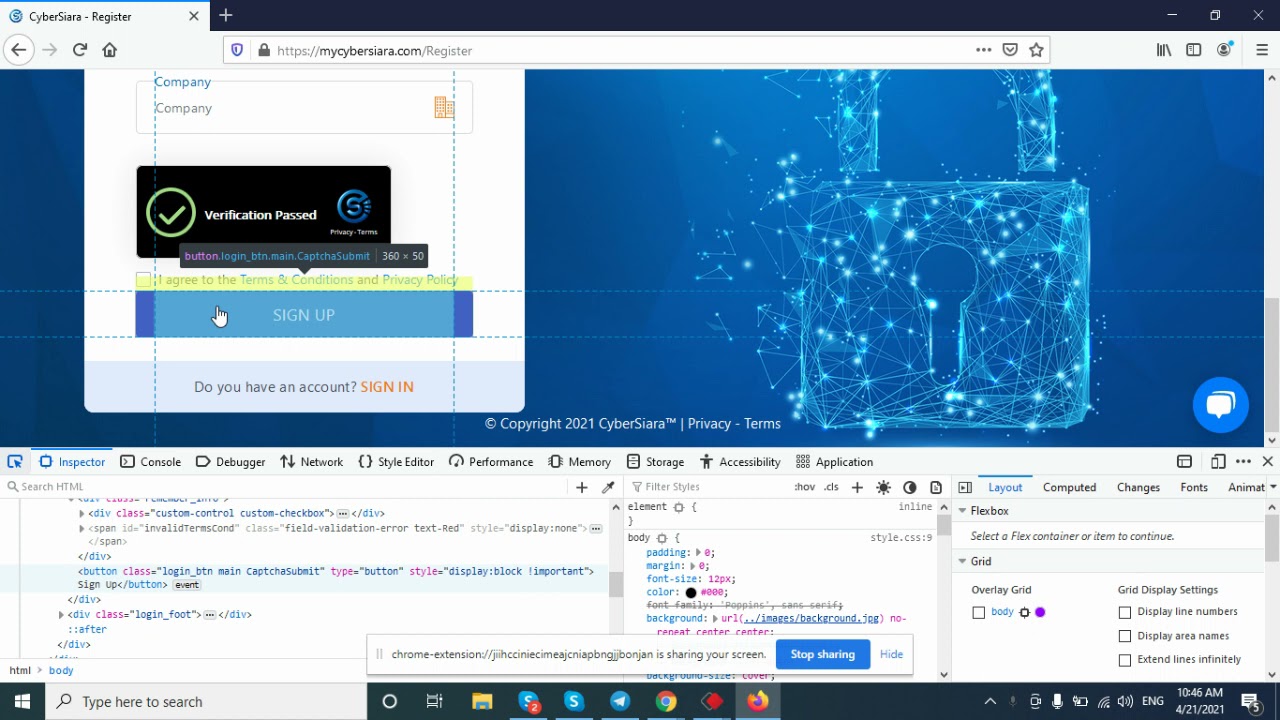Expand the login_foot div node
The image size is (1280, 720).
61,614
